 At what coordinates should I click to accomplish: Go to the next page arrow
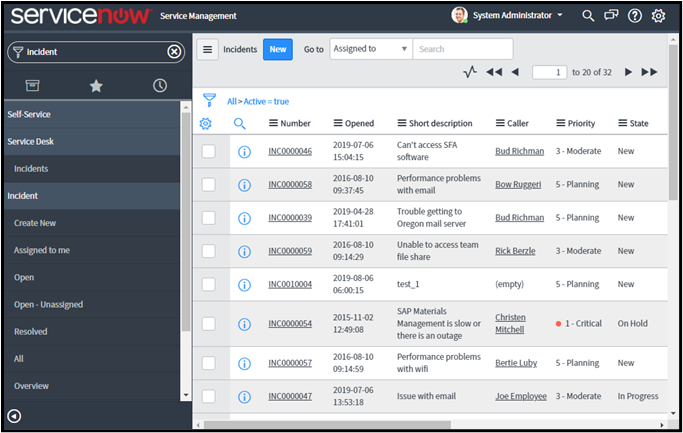tap(628, 72)
